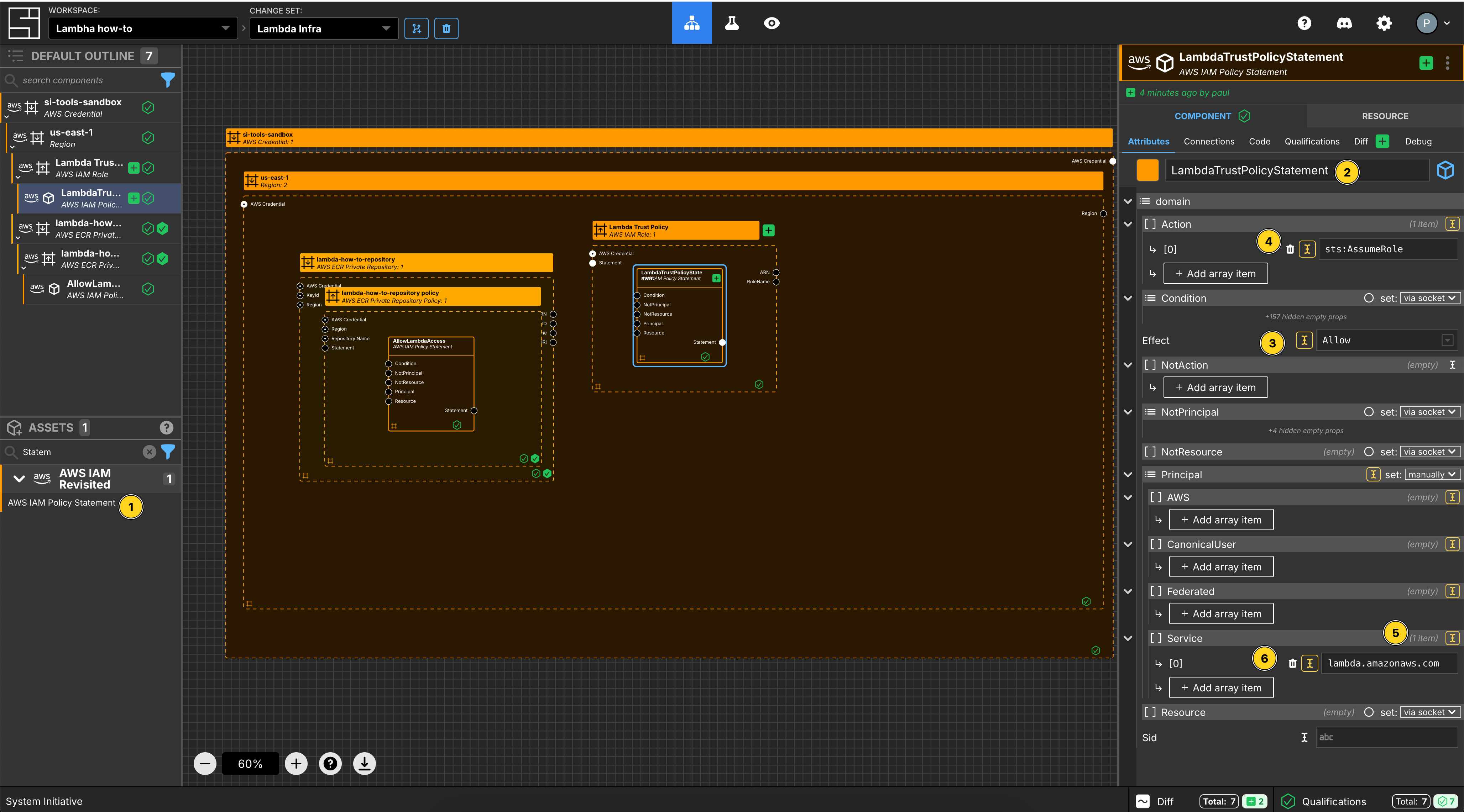Image resolution: width=1464 pixels, height=812 pixels.
Task: Click the interpolation icon next to Service [0]
Action: 1309,661
